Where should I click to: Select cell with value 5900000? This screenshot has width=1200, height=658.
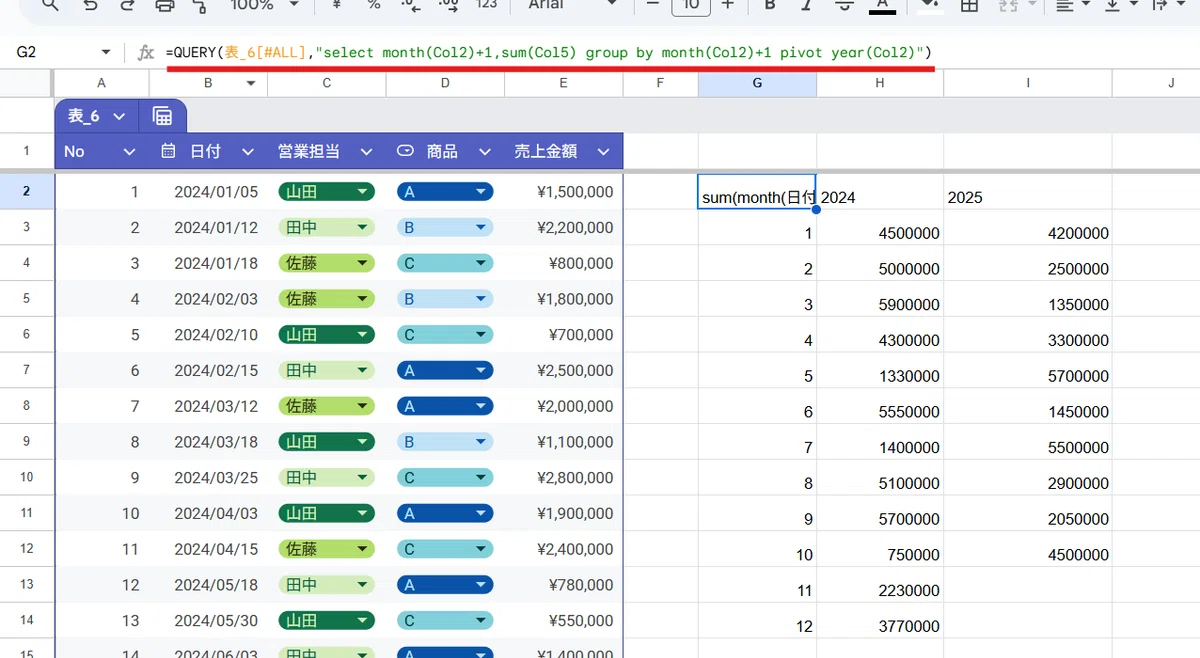[x=880, y=299]
